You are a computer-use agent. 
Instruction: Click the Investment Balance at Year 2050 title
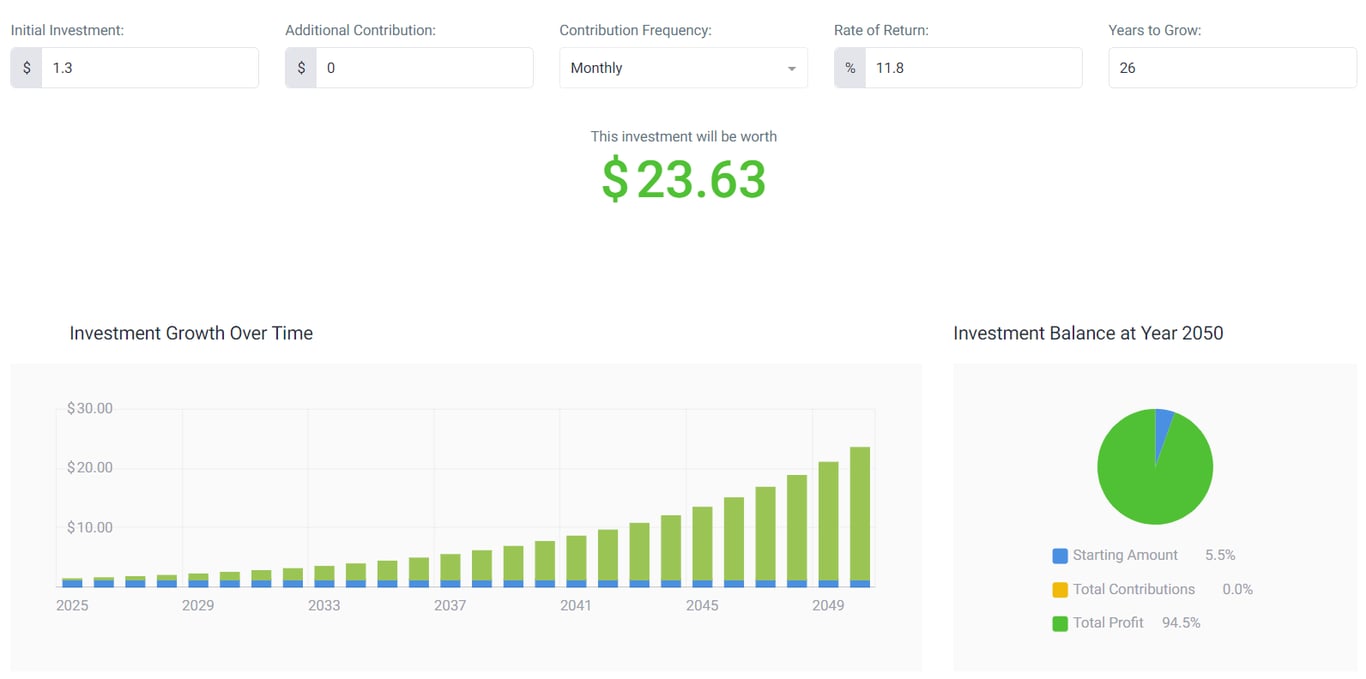pos(1088,332)
